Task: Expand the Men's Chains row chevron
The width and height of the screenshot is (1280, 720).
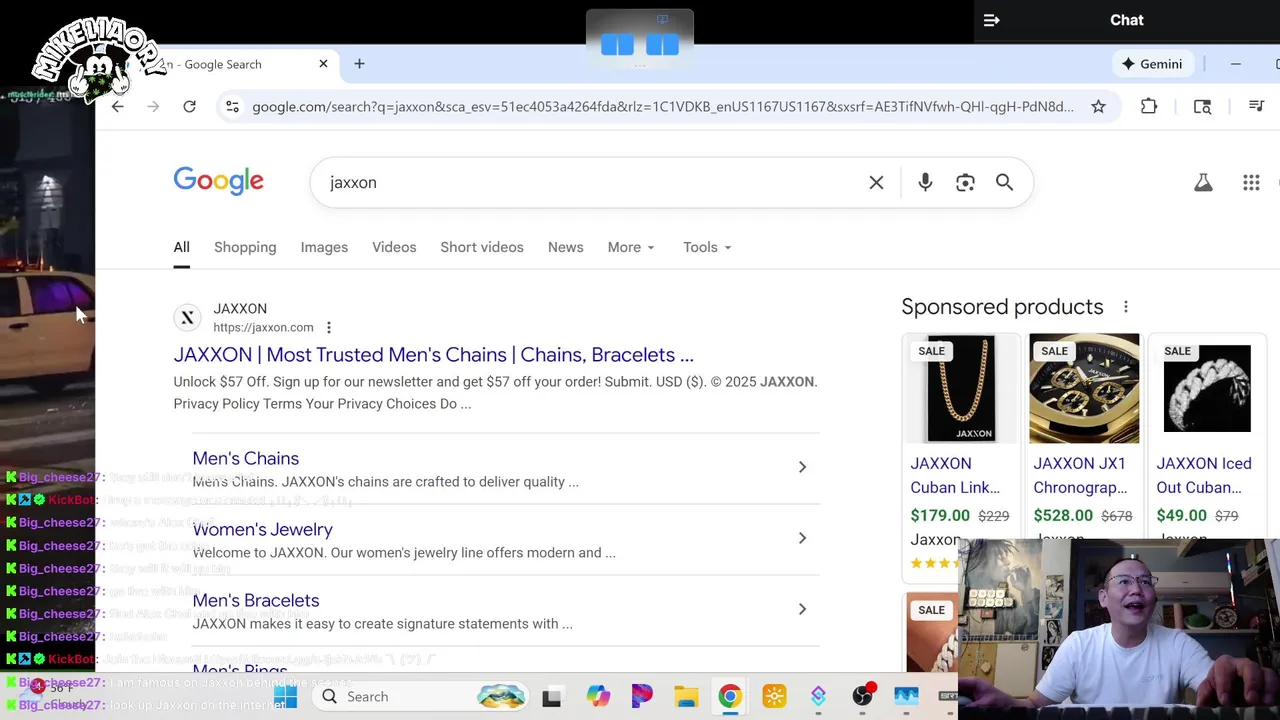Action: [802, 467]
